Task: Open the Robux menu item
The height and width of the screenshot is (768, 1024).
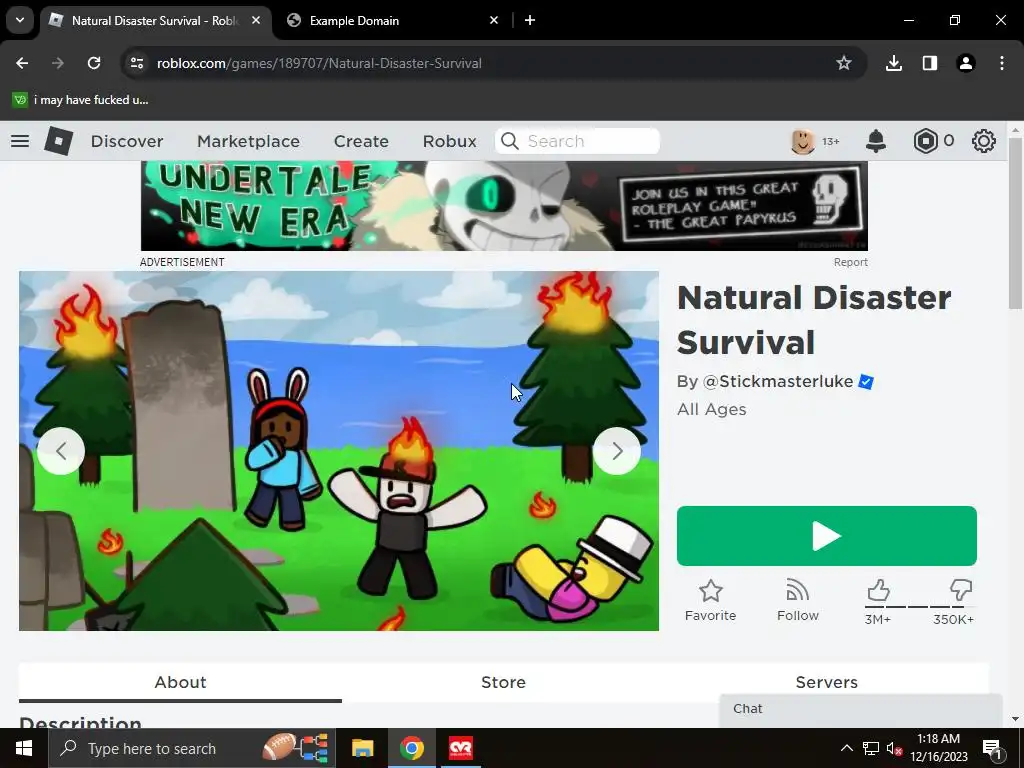Action: coord(449,141)
